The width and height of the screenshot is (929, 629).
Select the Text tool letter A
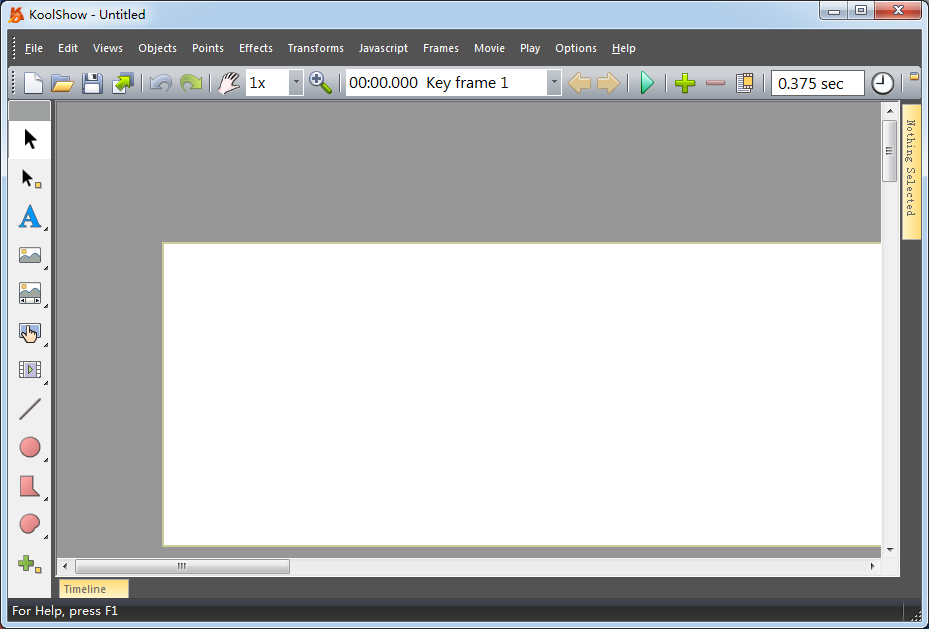click(30, 217)
